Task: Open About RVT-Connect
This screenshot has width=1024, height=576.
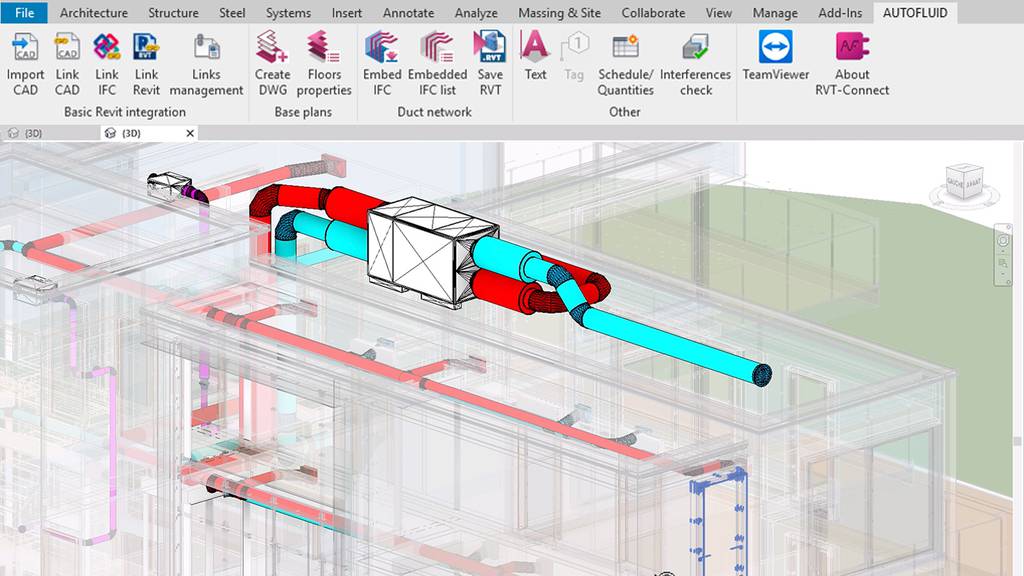Action: [x=852, y=64]
